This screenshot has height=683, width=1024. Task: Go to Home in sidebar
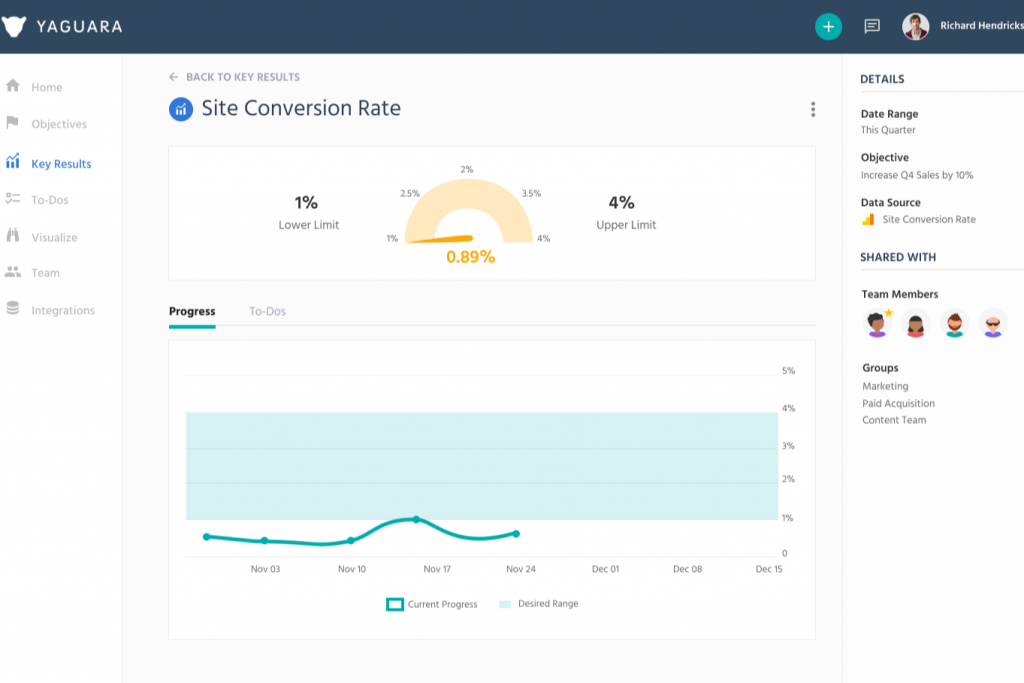[x=46, y=87]
